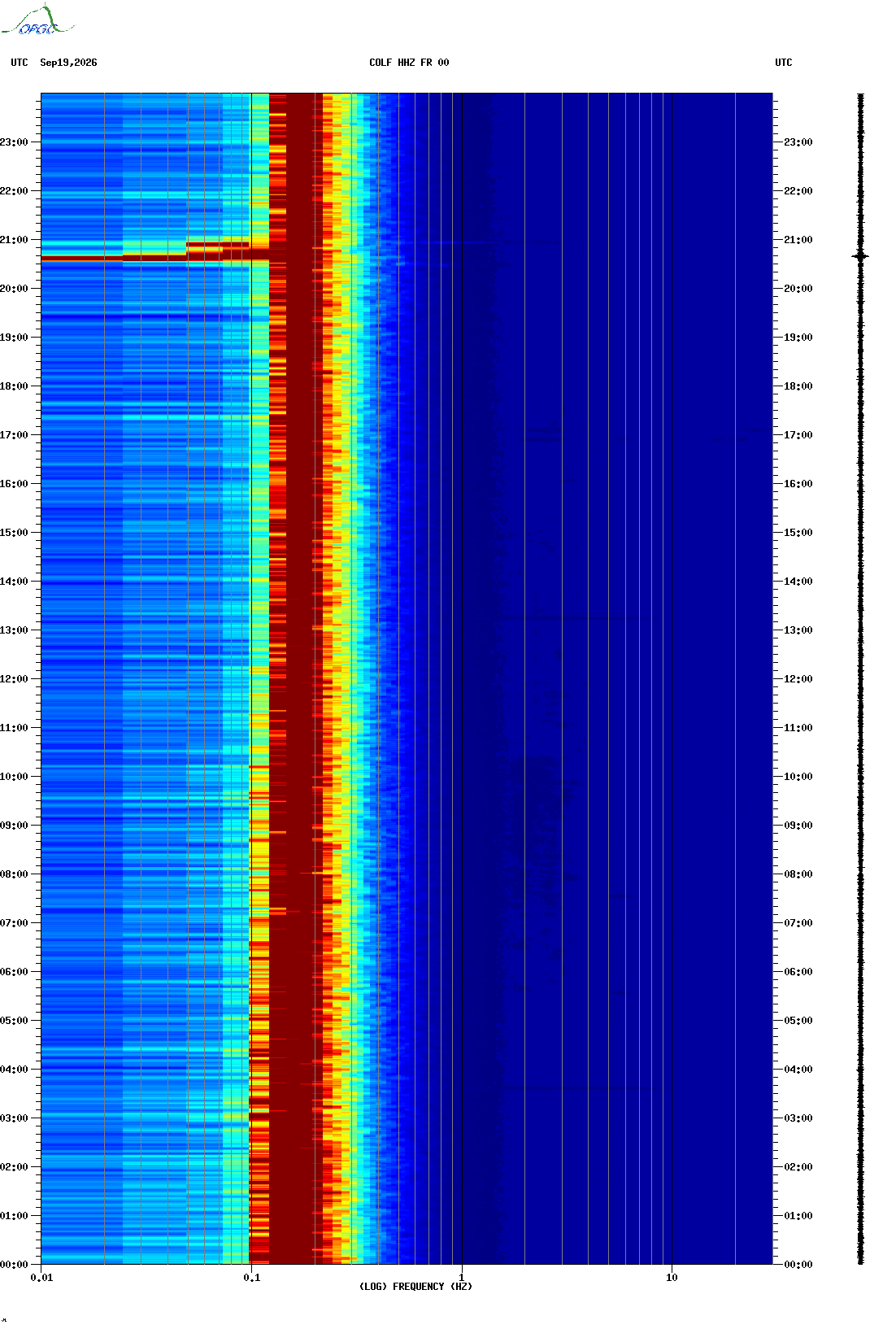
Task: Click the 0.01 frequency axis label
Action: click(x=41, y=1278)
